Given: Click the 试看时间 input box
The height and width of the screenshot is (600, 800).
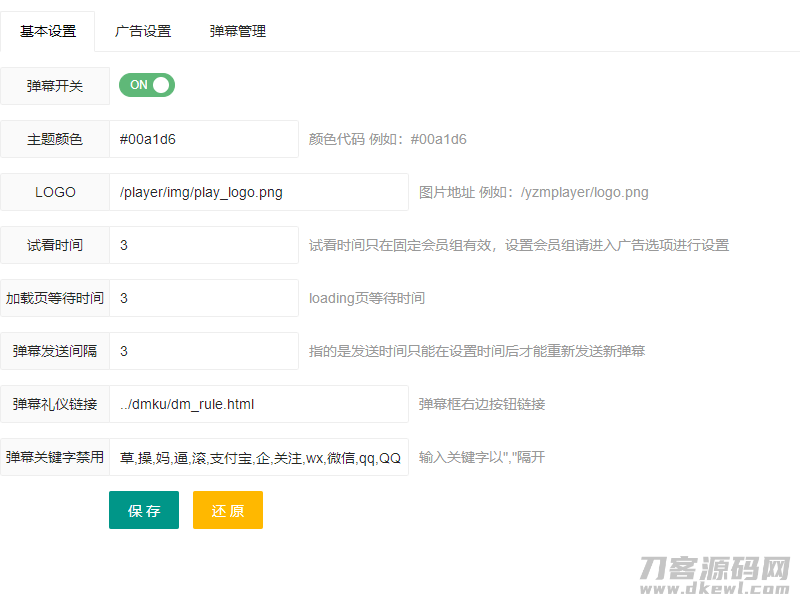Looking at the screenshot, I should tap(200, 245).
